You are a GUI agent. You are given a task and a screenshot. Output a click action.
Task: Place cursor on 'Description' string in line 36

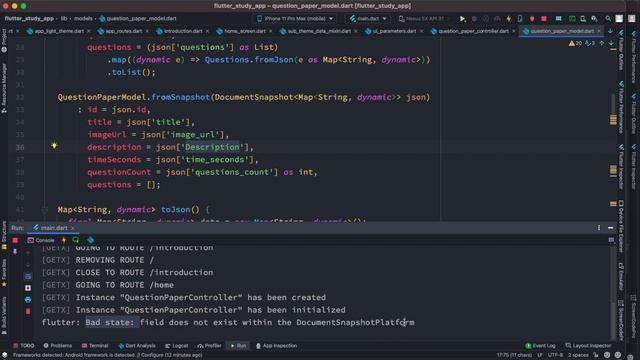(x=212, y=147)
